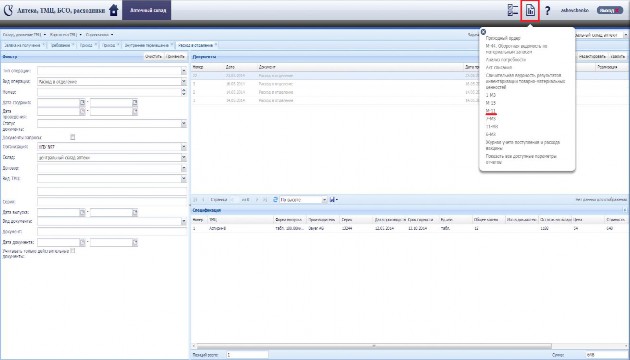Click the 'Выход' logout button
The height and width of the screenshot is (360, 630).
tap(610, 10)
